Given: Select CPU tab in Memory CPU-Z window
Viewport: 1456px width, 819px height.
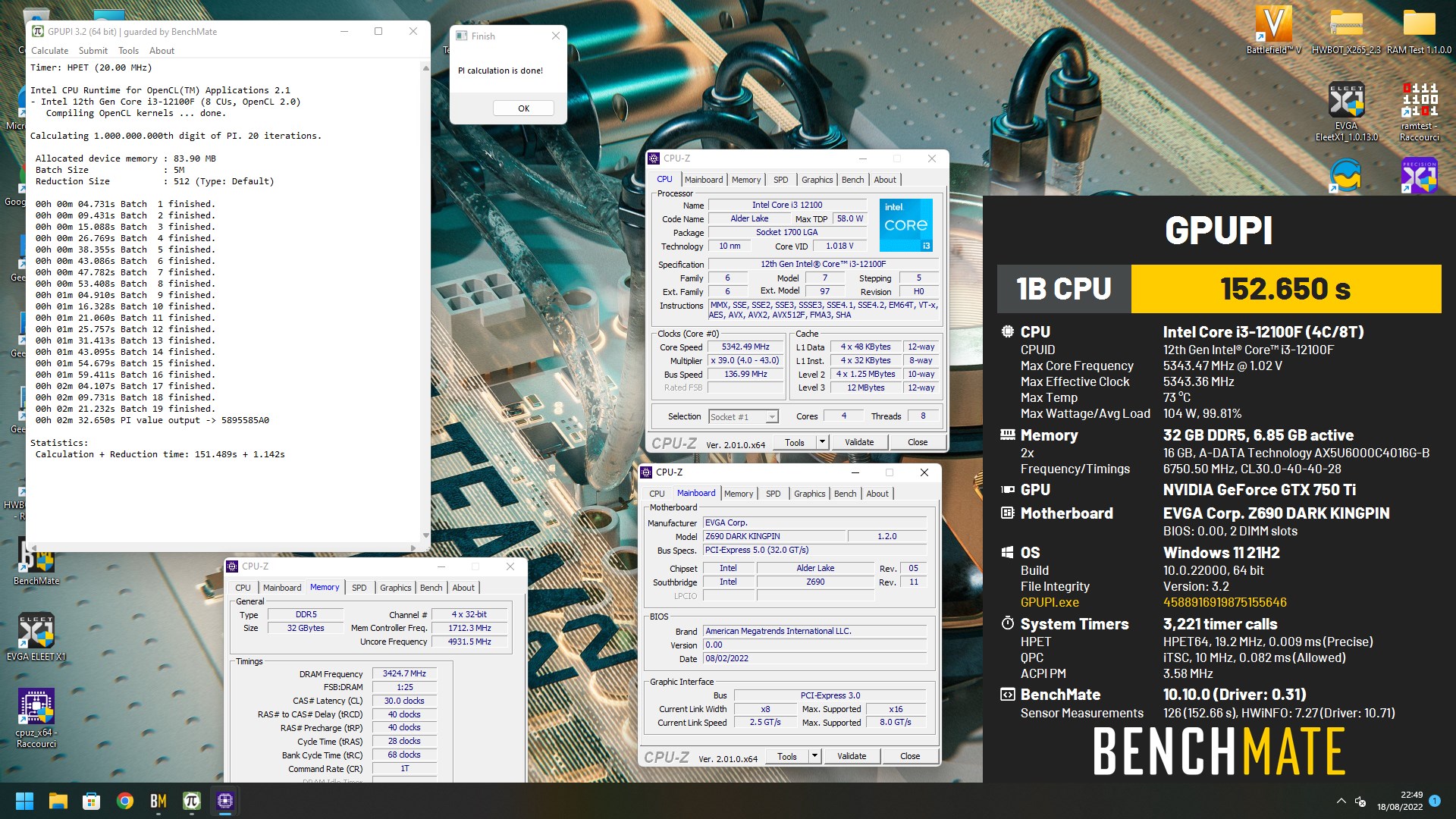Looking at the screenshot, I should tap(243, 588).
